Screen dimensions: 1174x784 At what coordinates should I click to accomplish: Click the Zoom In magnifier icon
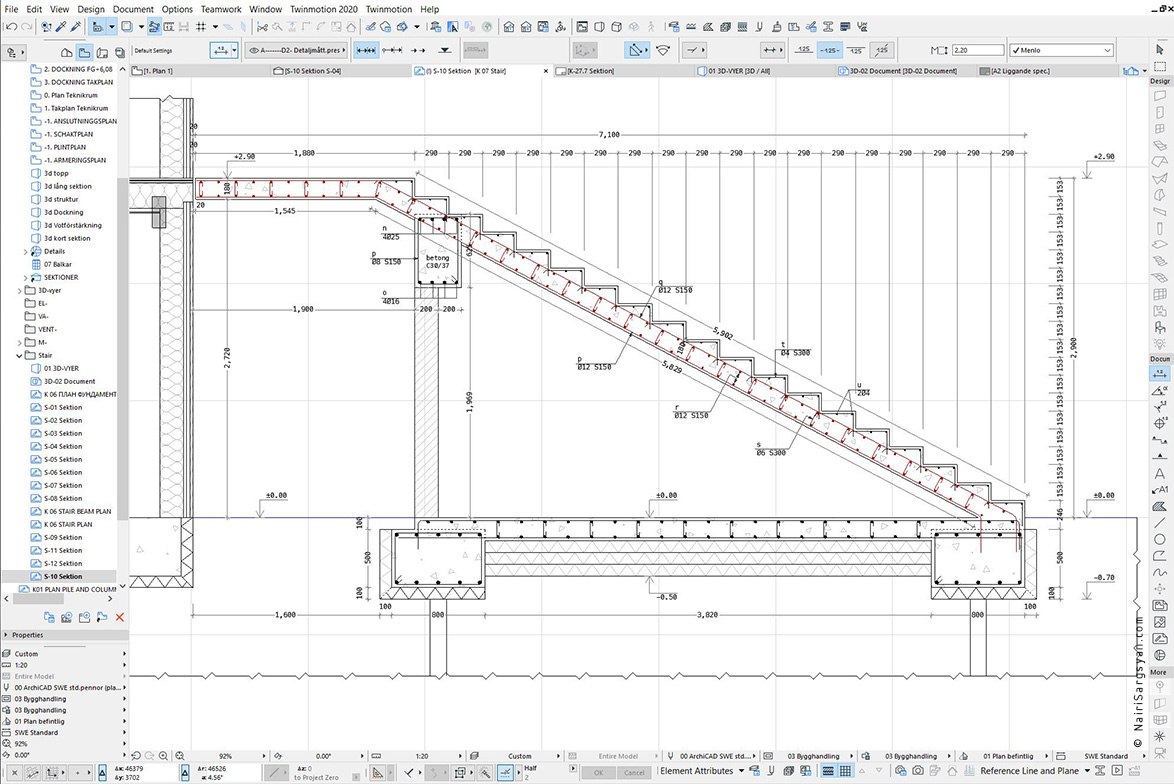(x=163, y=756)
